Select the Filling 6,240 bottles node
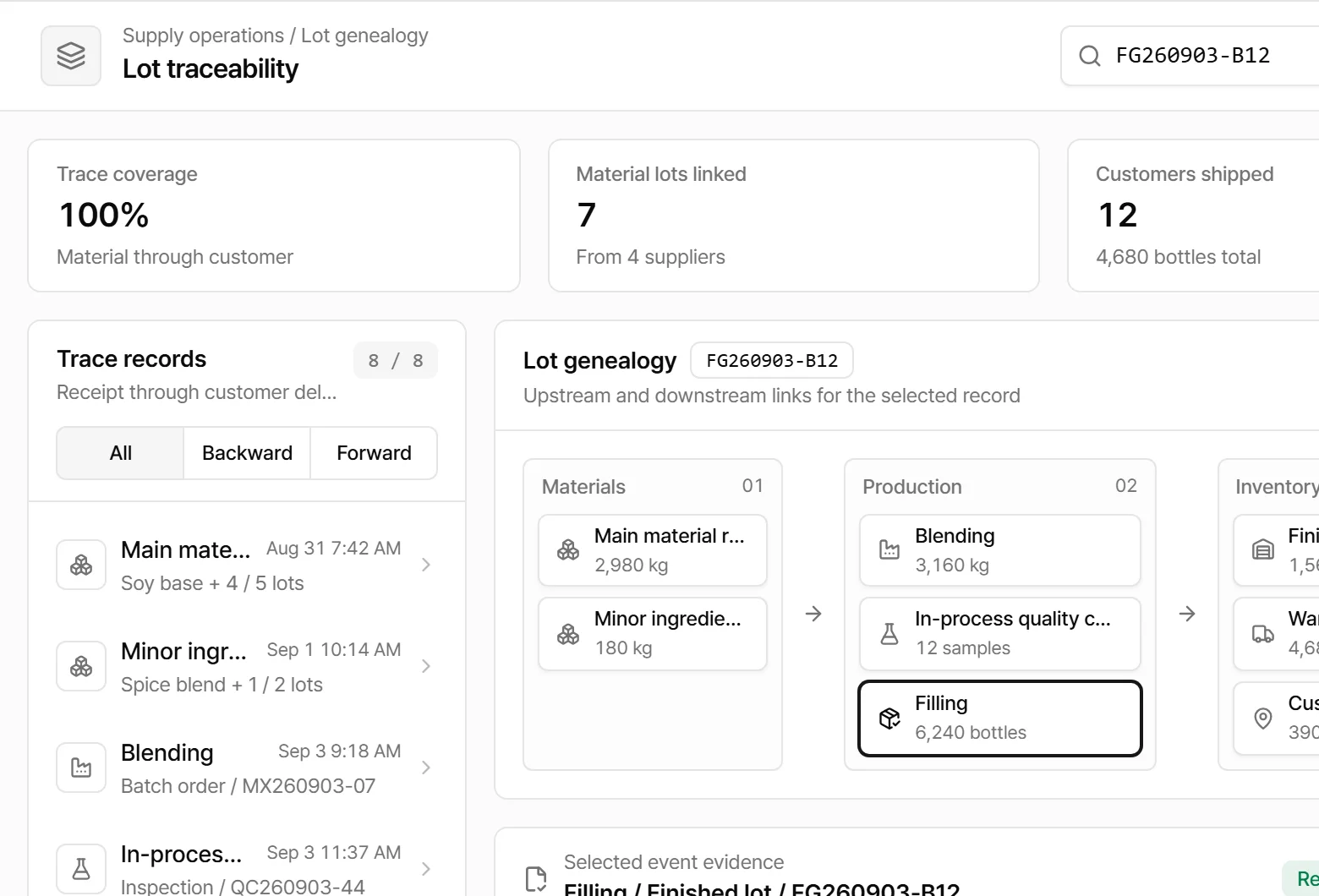 1000,718
